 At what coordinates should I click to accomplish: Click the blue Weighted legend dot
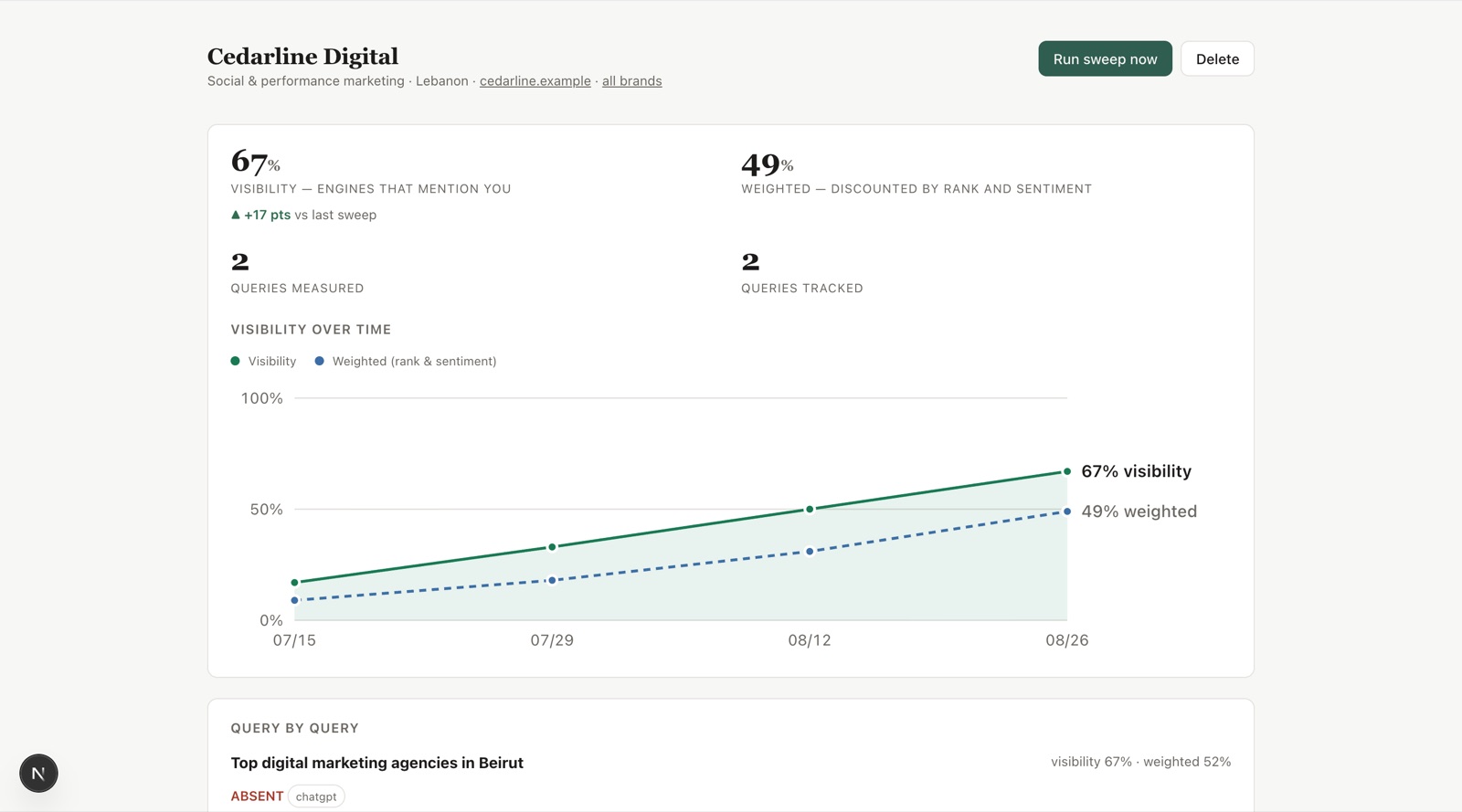319,361
